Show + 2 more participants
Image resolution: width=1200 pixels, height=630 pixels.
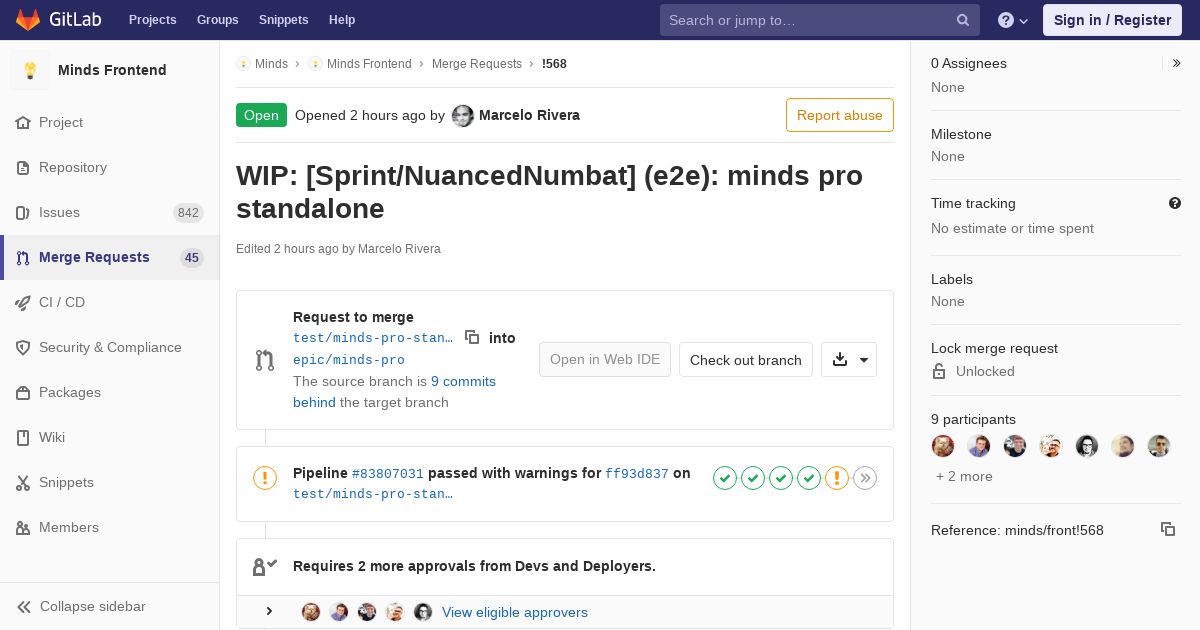964,477
